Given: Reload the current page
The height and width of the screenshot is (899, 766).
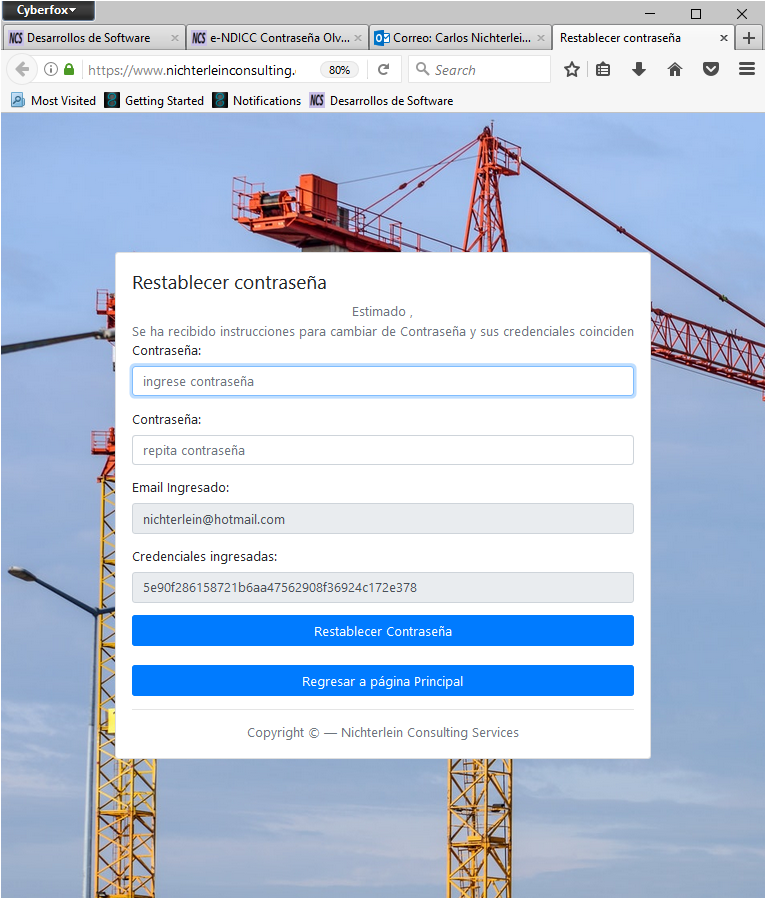Looking at the screenshot, I should click(x=383, y=70).
